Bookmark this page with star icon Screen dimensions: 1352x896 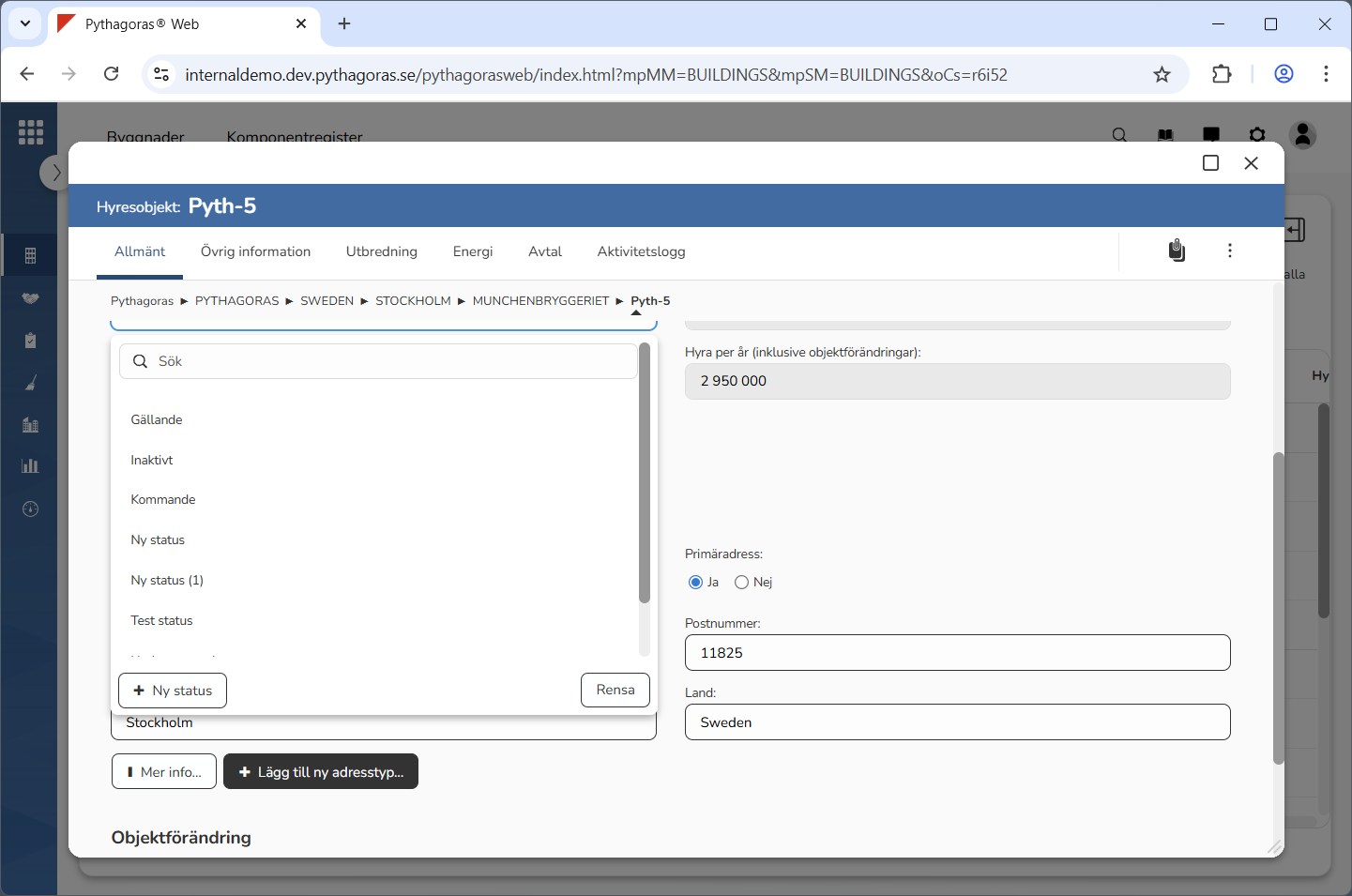pyautogui.click(x=1162, y=75)
